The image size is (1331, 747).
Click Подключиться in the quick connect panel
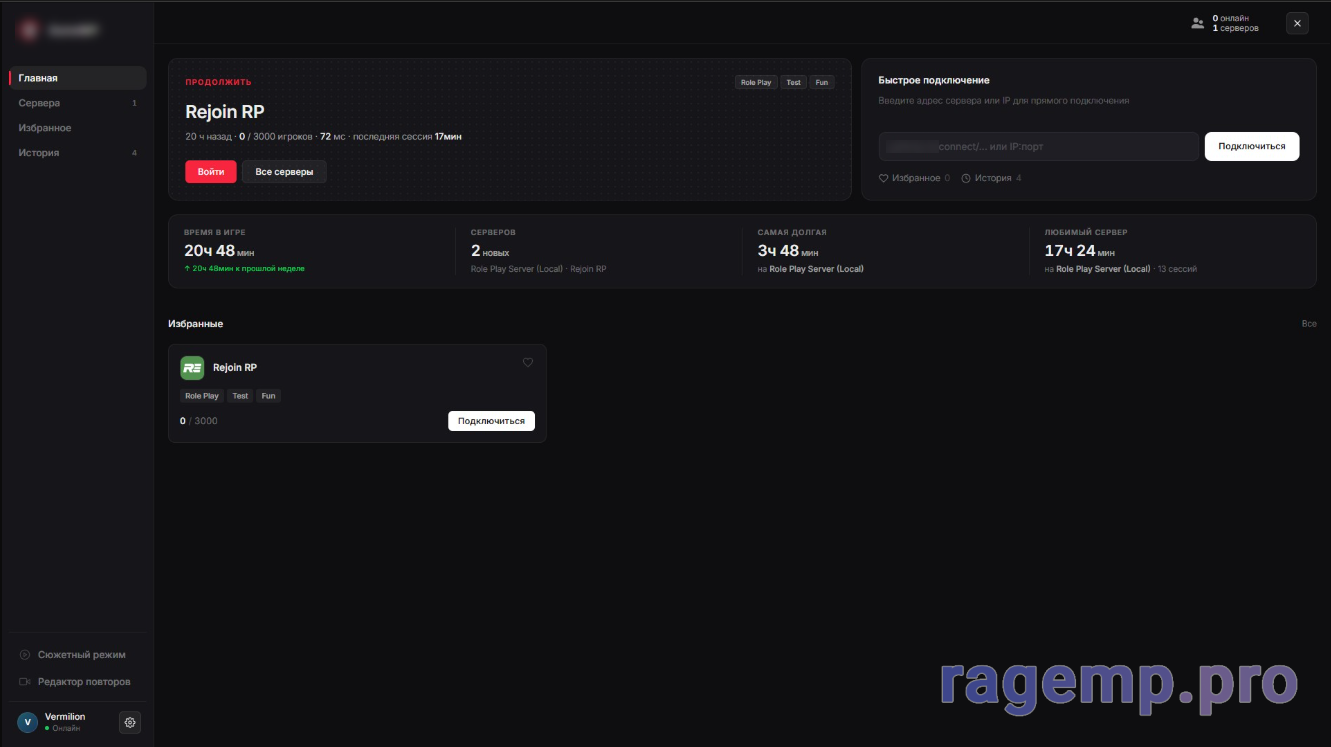tap(1252, 146)
